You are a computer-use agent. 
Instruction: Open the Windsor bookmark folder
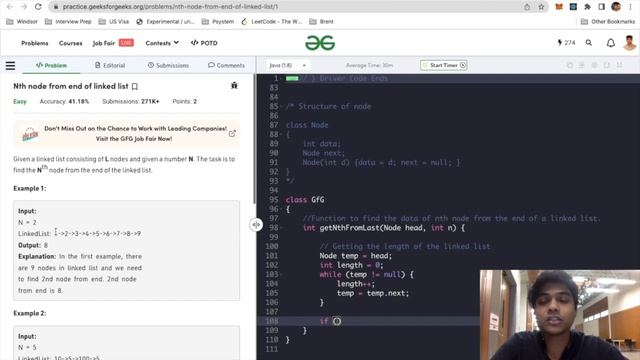[22, 22]
